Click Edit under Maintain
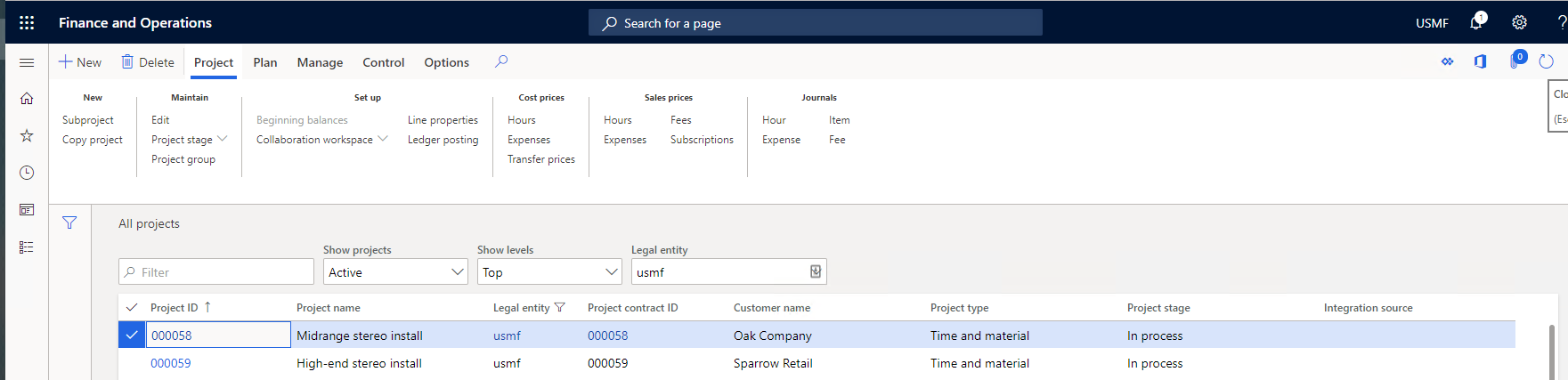The image size is (1568, 380). [160, 120]
